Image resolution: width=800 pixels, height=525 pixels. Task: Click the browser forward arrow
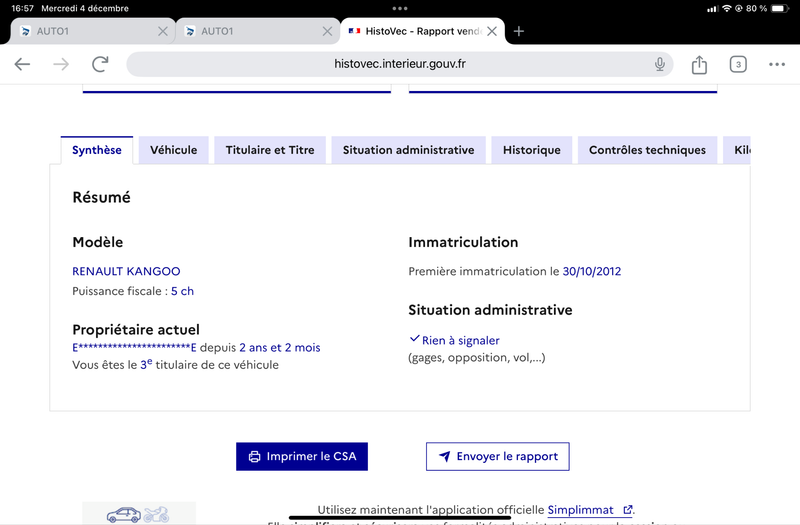(61, 64)
